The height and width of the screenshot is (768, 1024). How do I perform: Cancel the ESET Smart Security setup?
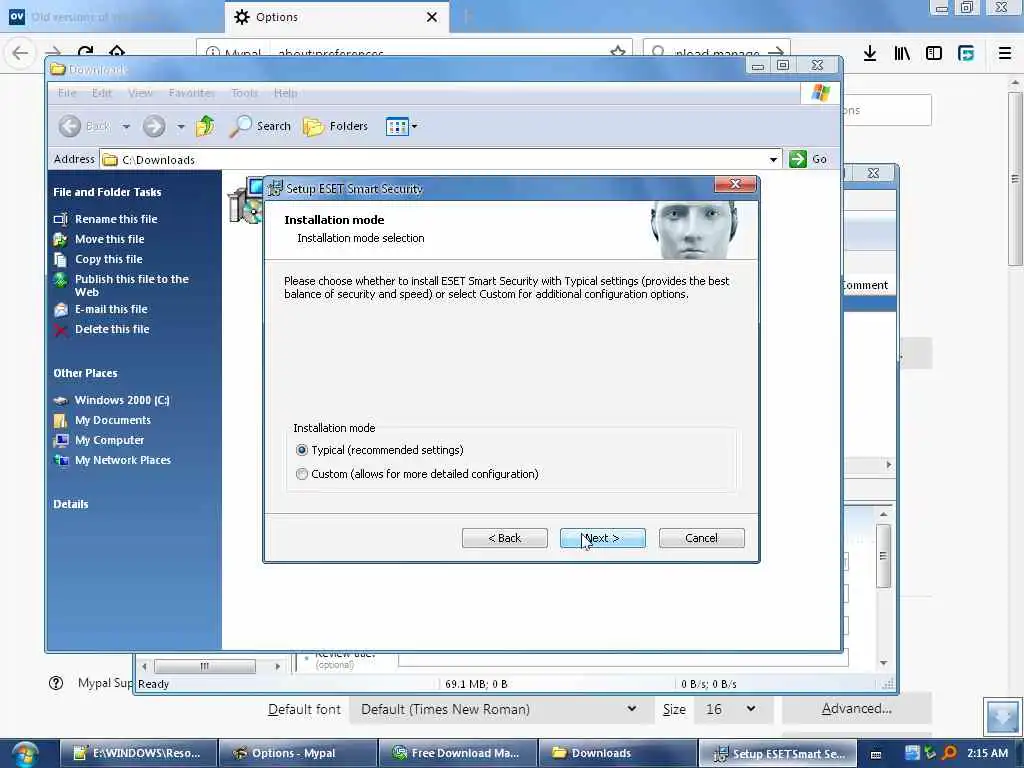(x=701, y=538)
